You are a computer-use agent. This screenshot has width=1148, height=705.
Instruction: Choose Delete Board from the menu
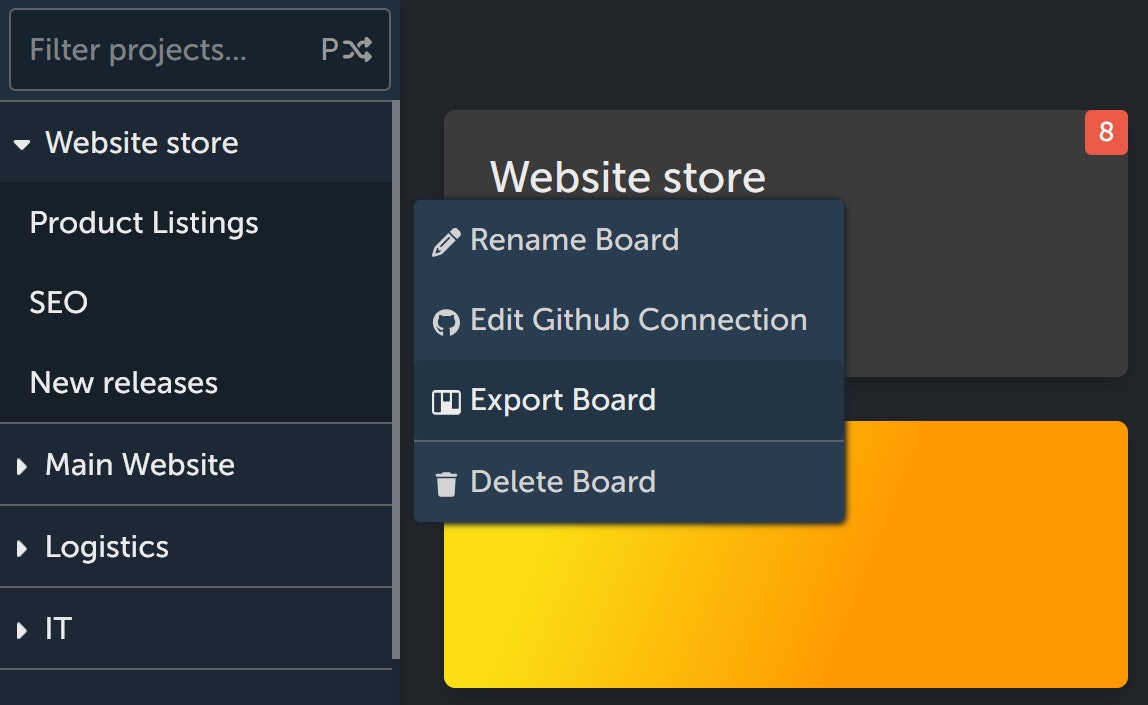(562, 482)
